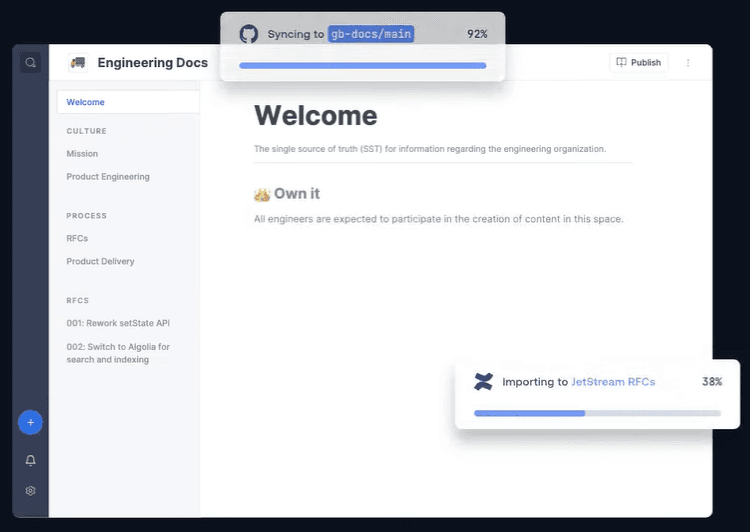Navigate to RFCs page under Process
750x532 pixels.
[x=77, y=239]
